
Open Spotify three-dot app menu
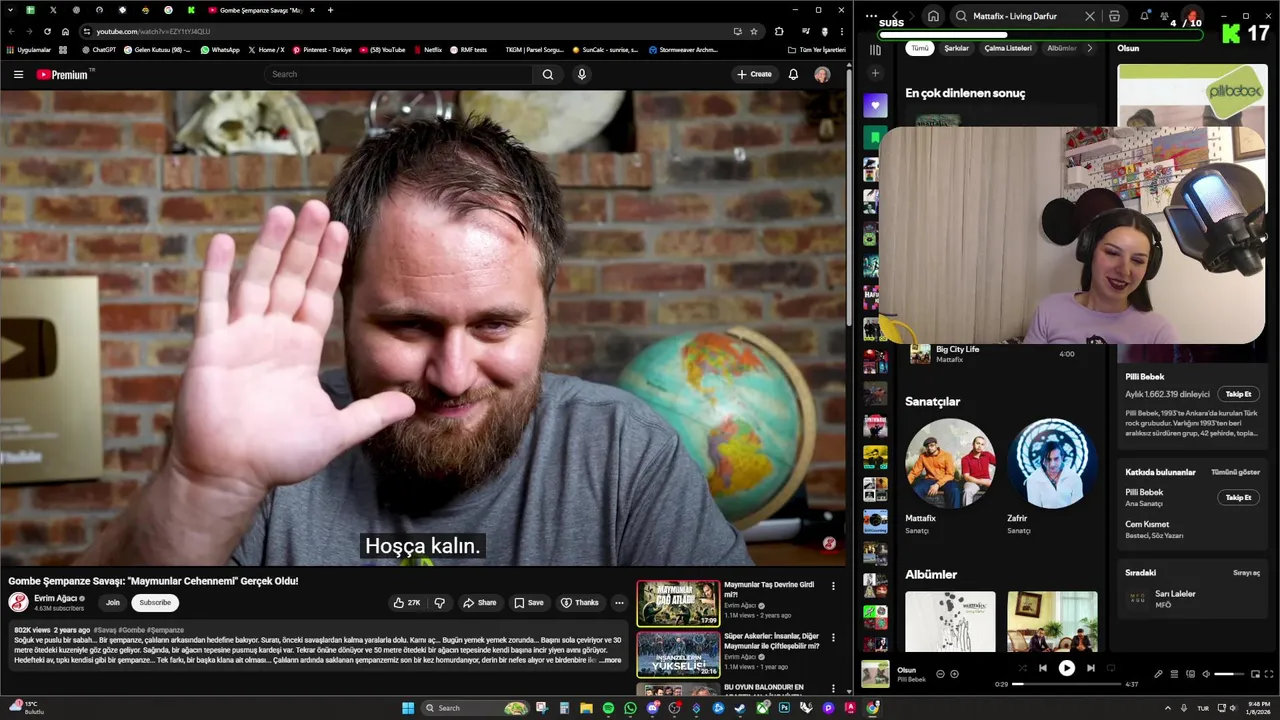pos(871,16)
